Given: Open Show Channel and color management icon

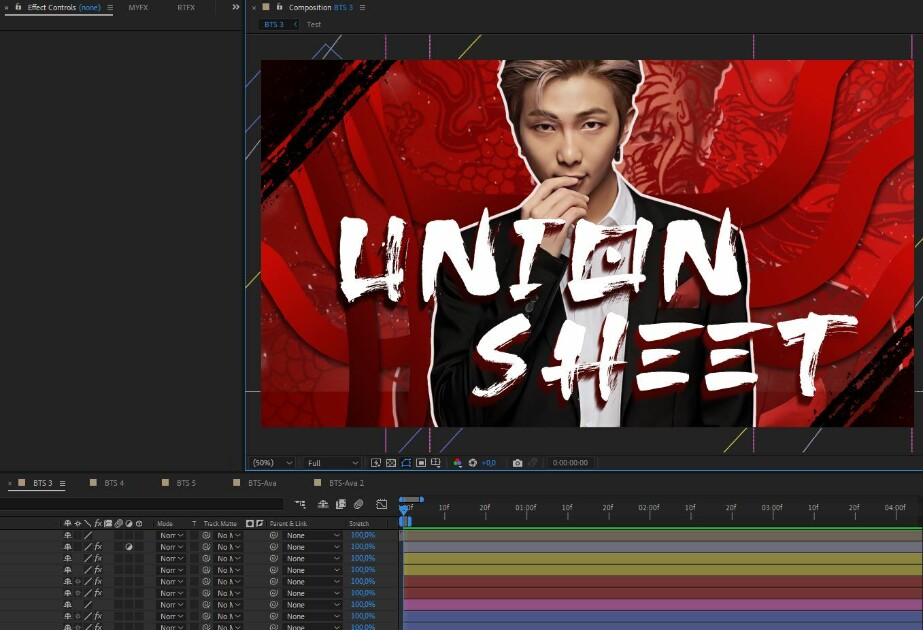Looking at the screenshot, I should [x=457, y=463].
